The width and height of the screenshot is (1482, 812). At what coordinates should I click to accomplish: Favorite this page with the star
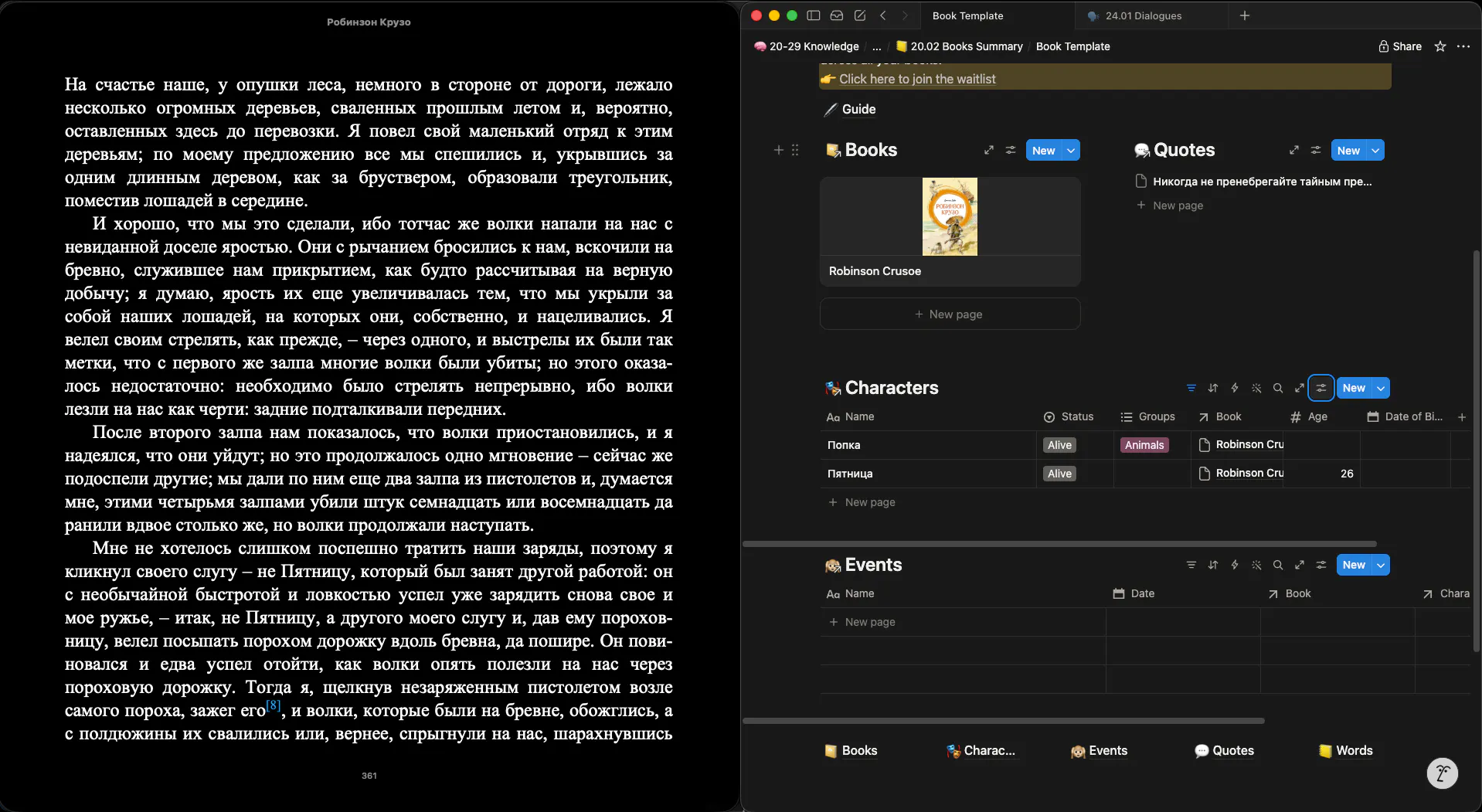(x=1440, y=46)
